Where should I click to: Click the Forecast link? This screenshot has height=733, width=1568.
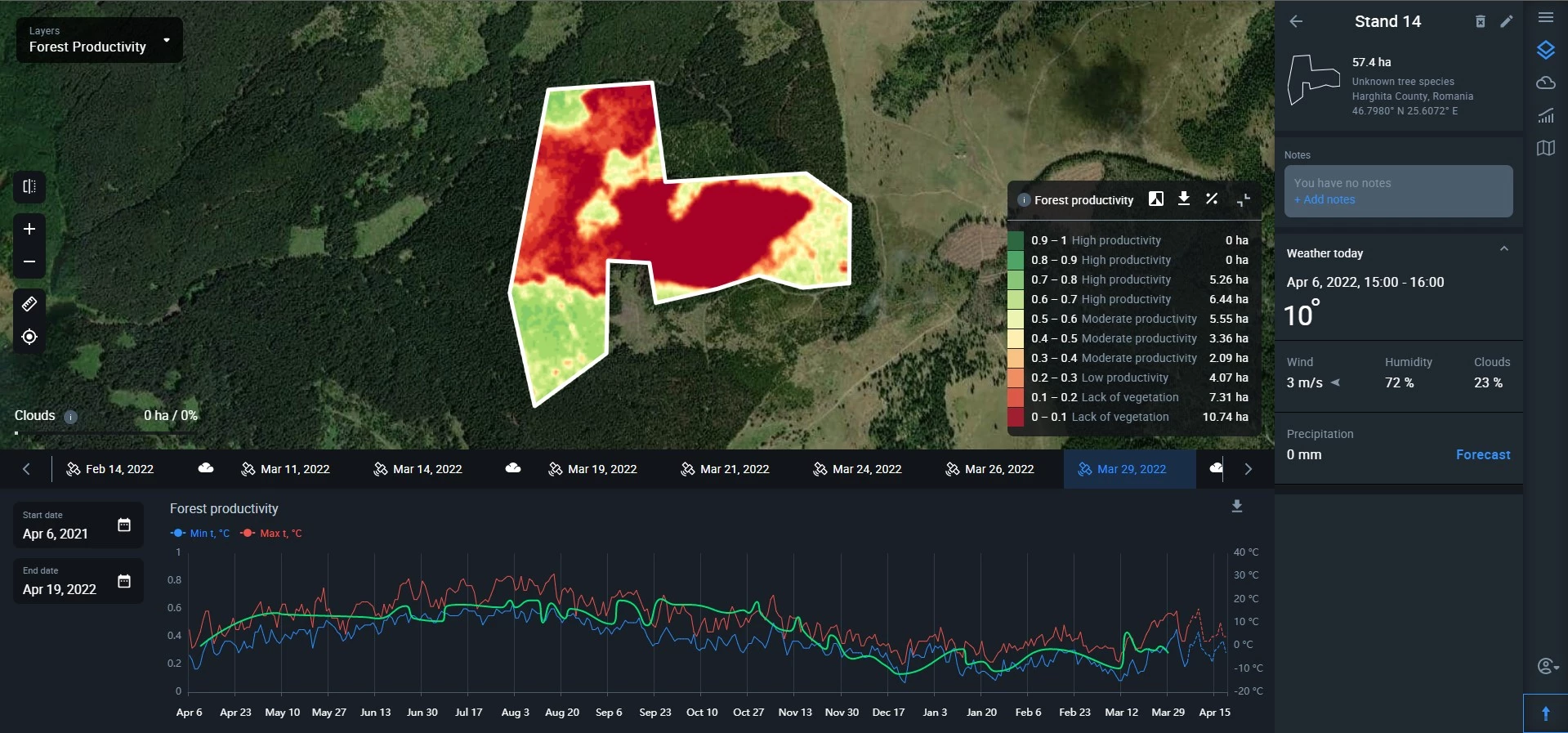[1482, 454]
